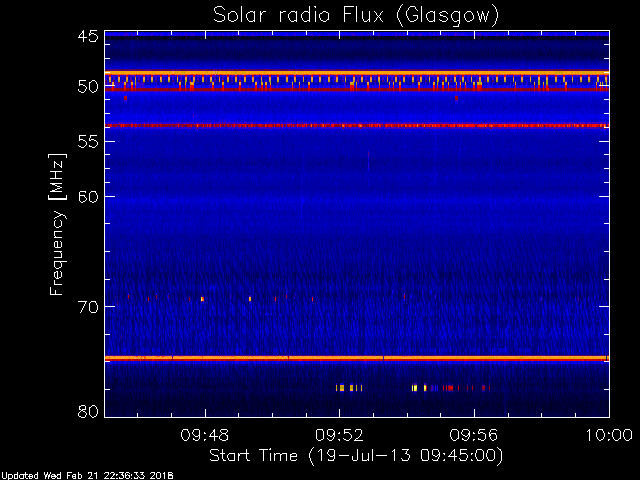Click the 80 frequency tick label

pyautogui.click(x=88, y=411)
